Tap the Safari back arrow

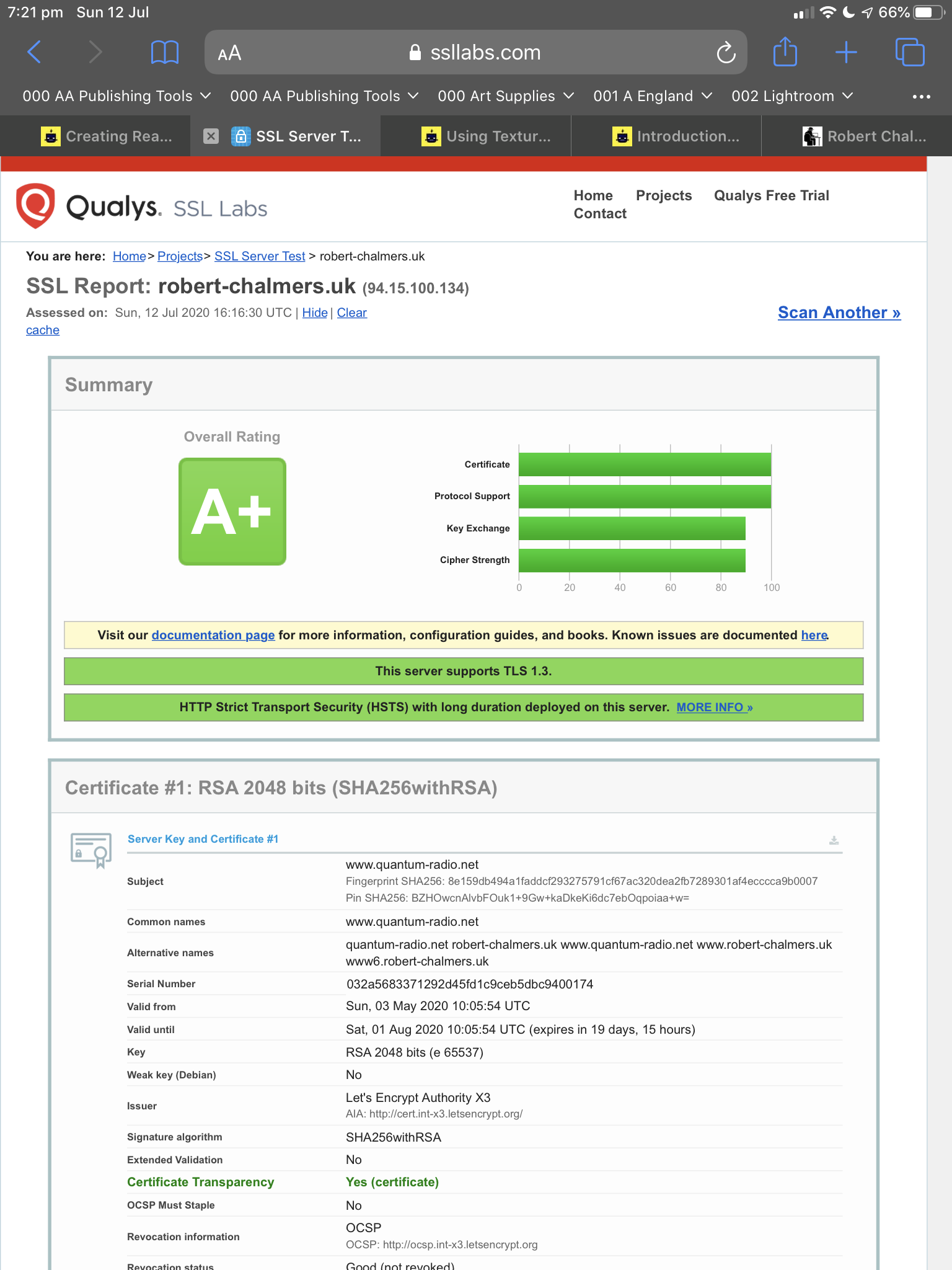pos(35,52)
